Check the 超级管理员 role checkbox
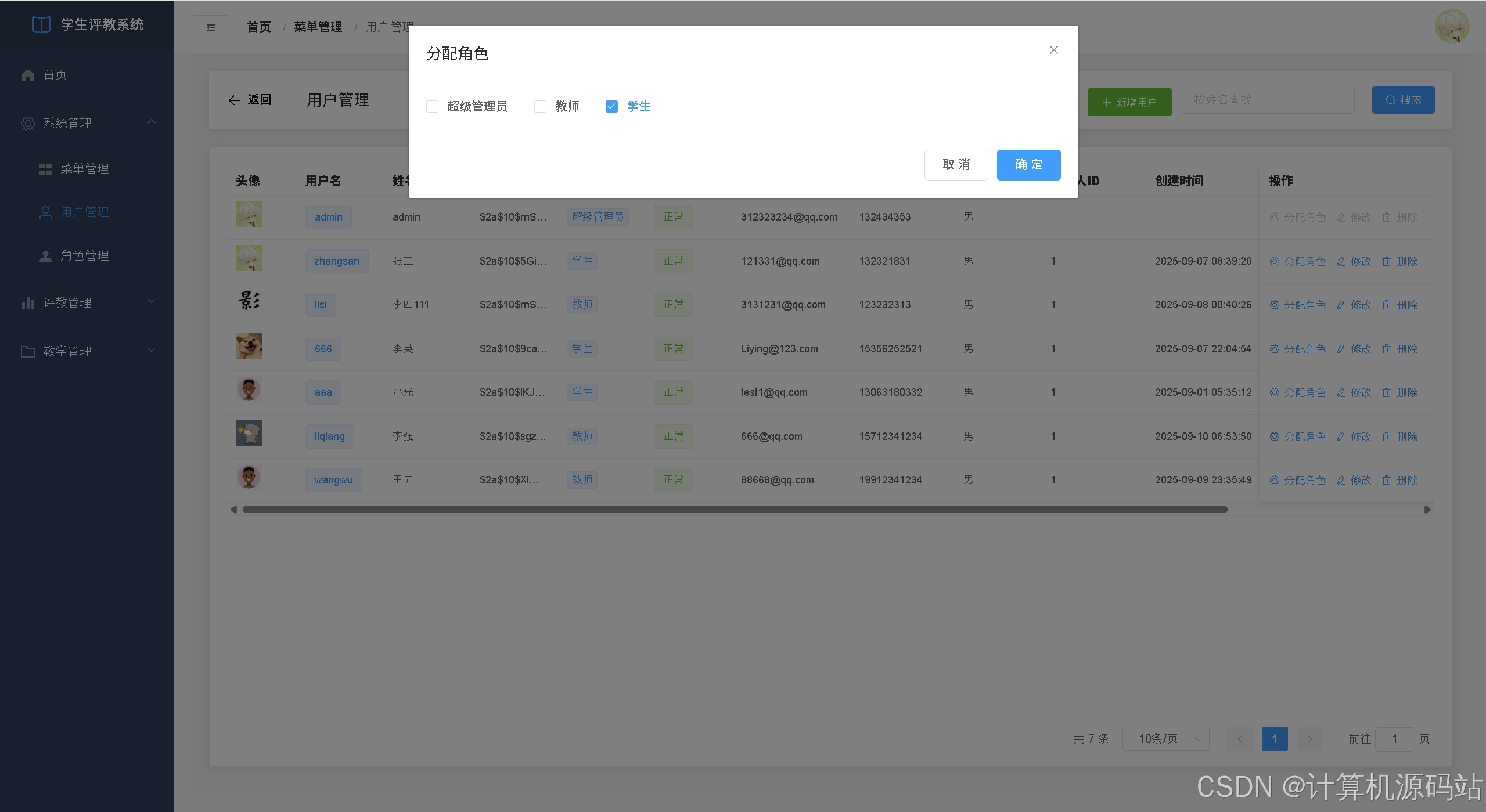 click(432, 106)
